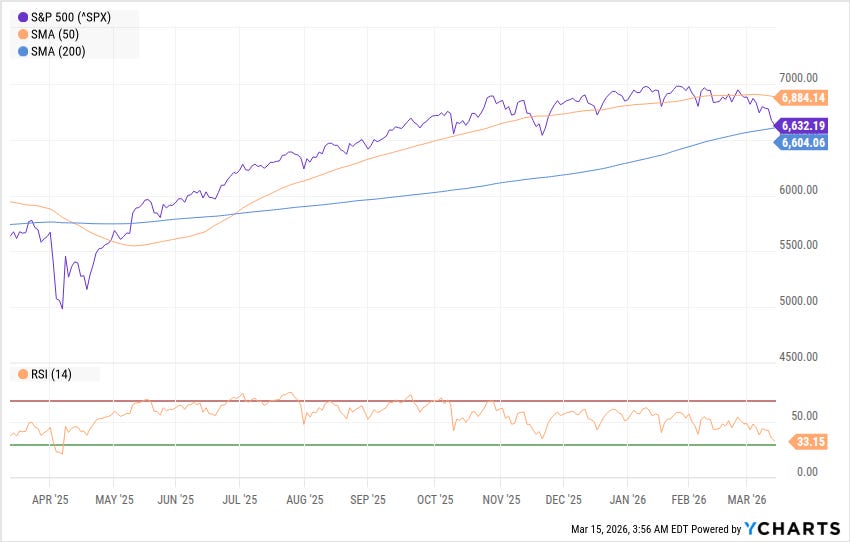The width and height of the screenshot is (850, 542).
Task: Click the RSI 0.00 axis label
Action: click(807, 472)
